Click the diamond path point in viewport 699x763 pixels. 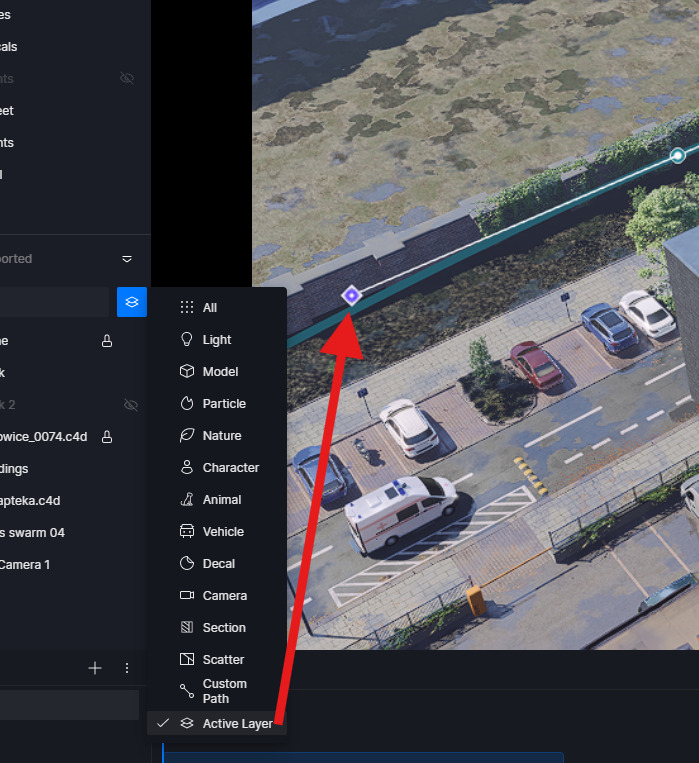[351, 295]
